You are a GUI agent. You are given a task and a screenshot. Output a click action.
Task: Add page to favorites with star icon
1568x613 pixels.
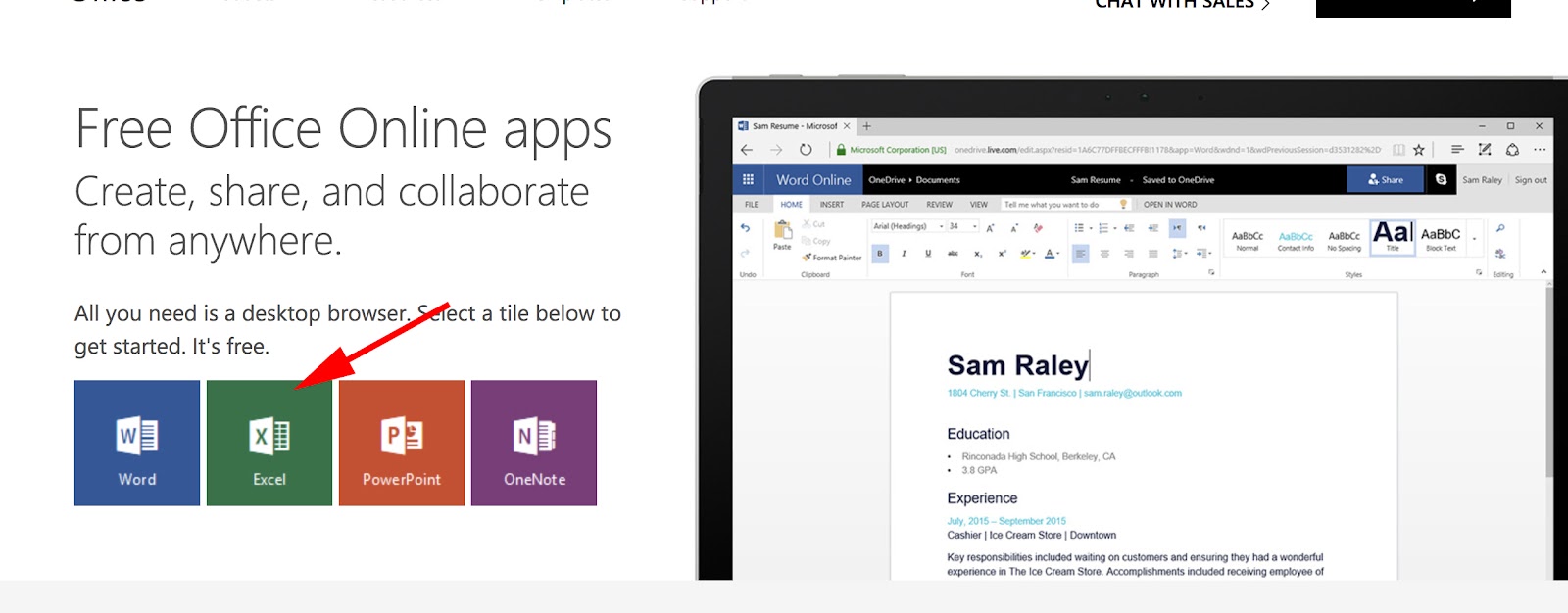[1419, 150]
